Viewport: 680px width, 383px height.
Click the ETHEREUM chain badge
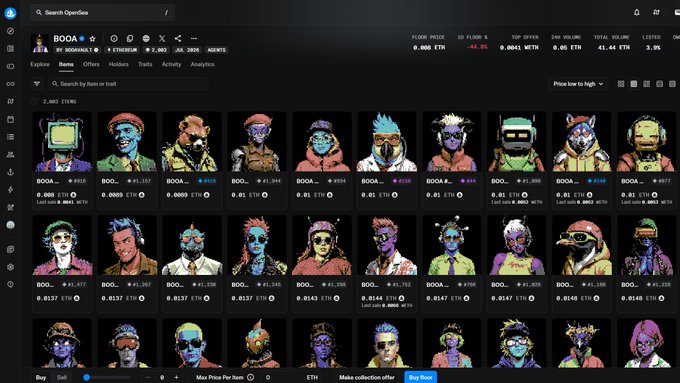[x=122, y=50]
